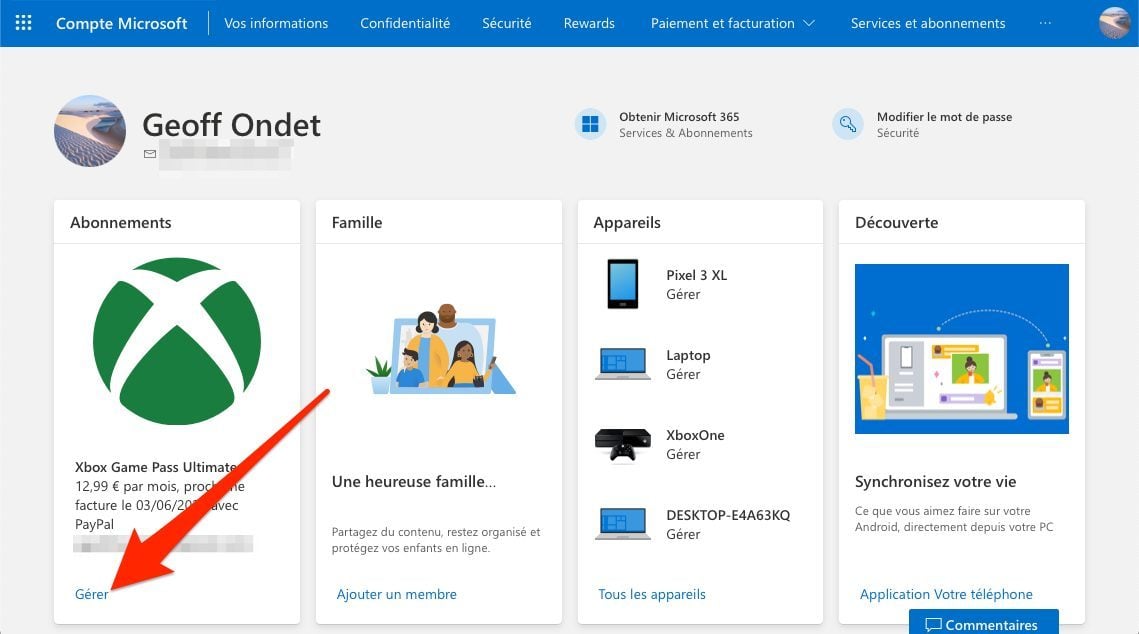Click the Laptop device name
1139x634 pixels.
click(x=688, y=355)
